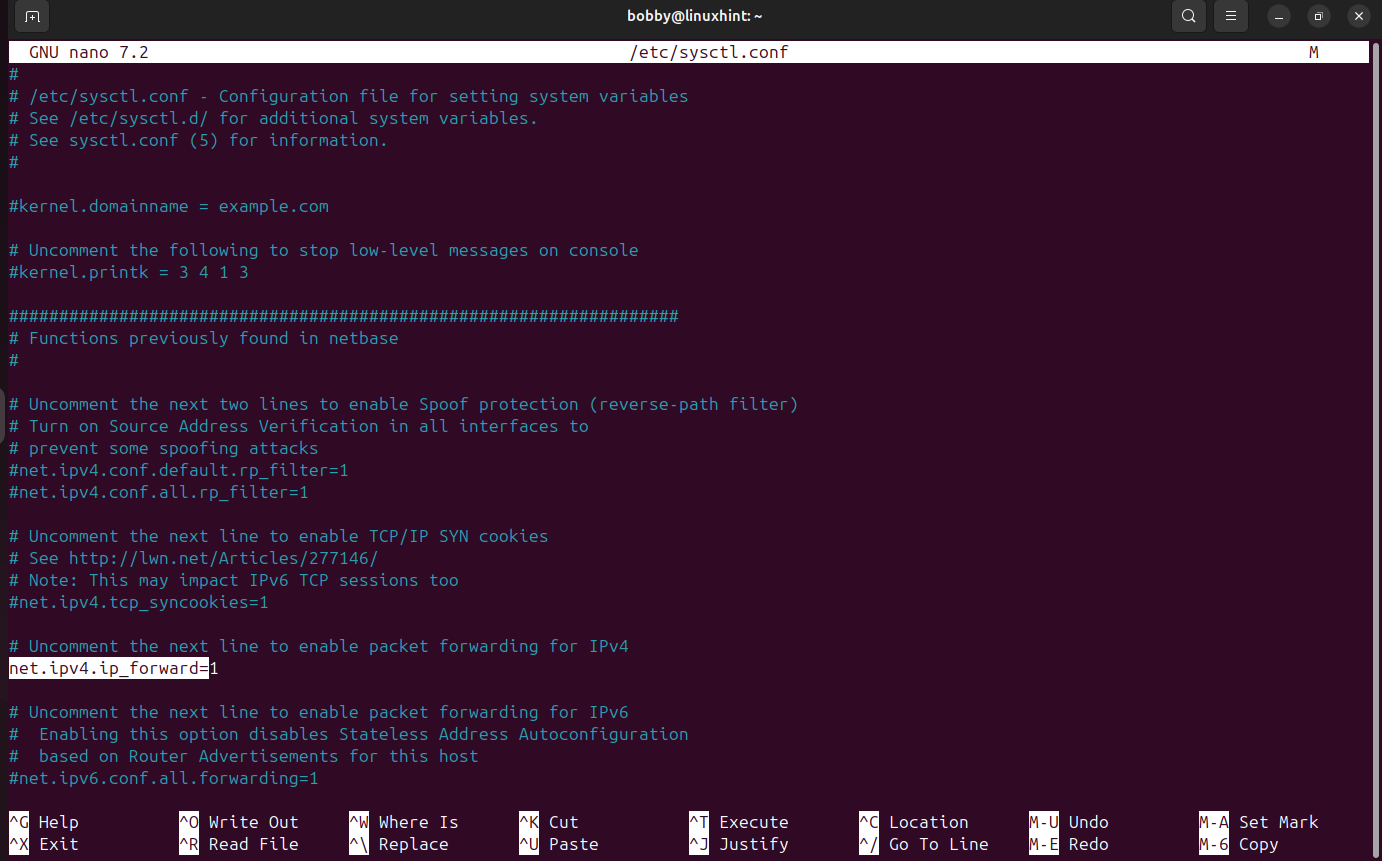
Task: Click the ^R Read File shortcut
Action: click(239, 844)
